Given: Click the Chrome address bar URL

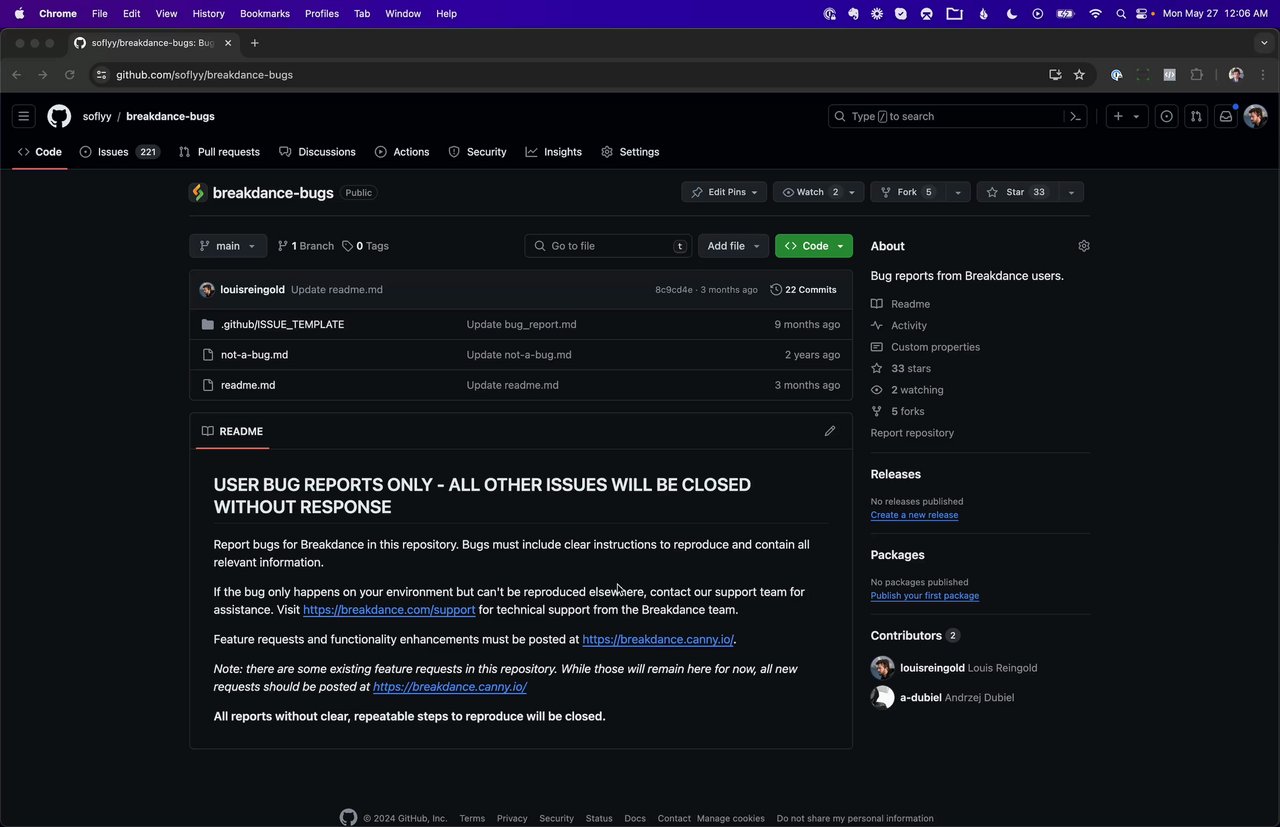Looking at the screenshot, I should tap(204, 74).
